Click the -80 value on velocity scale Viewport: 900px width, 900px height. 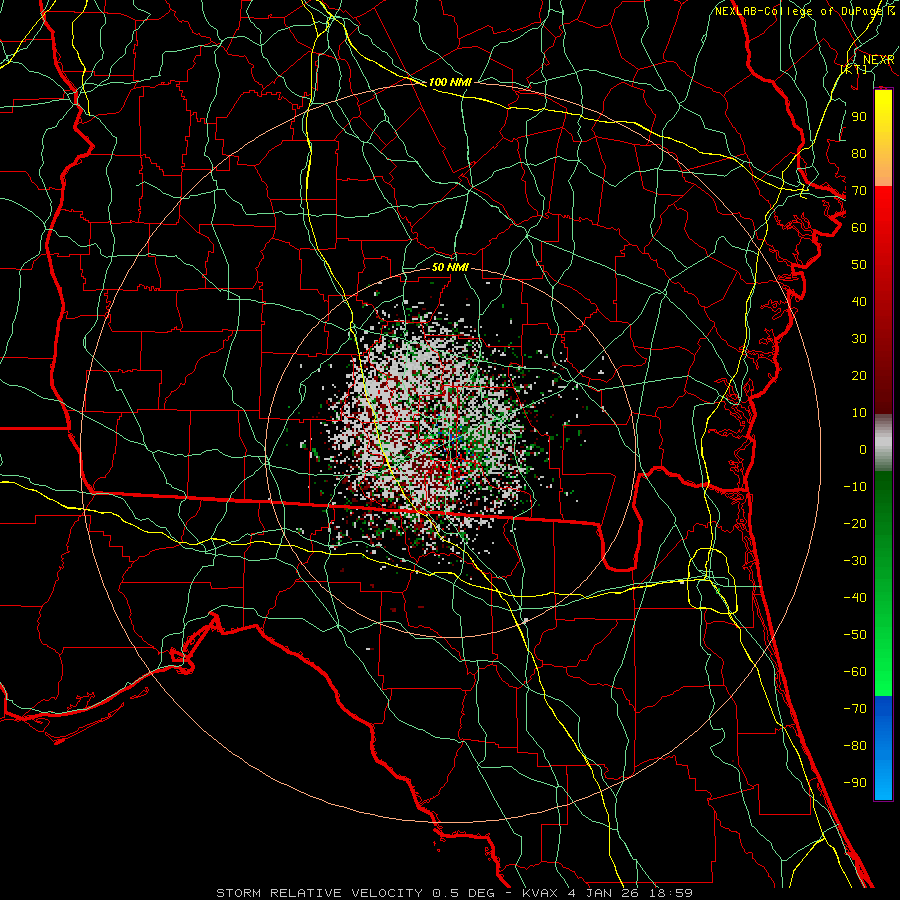coord(855,746)
